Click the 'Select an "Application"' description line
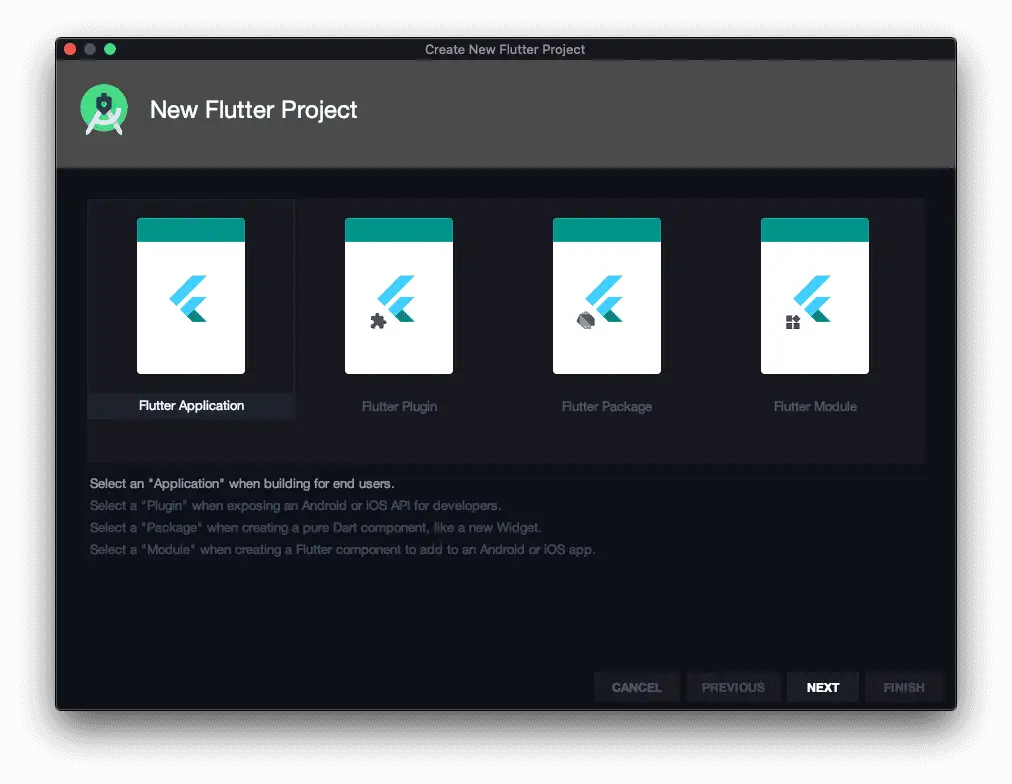Image resolution: width=1012 pixels, height=784 pixels. click(x=242, y=483)
